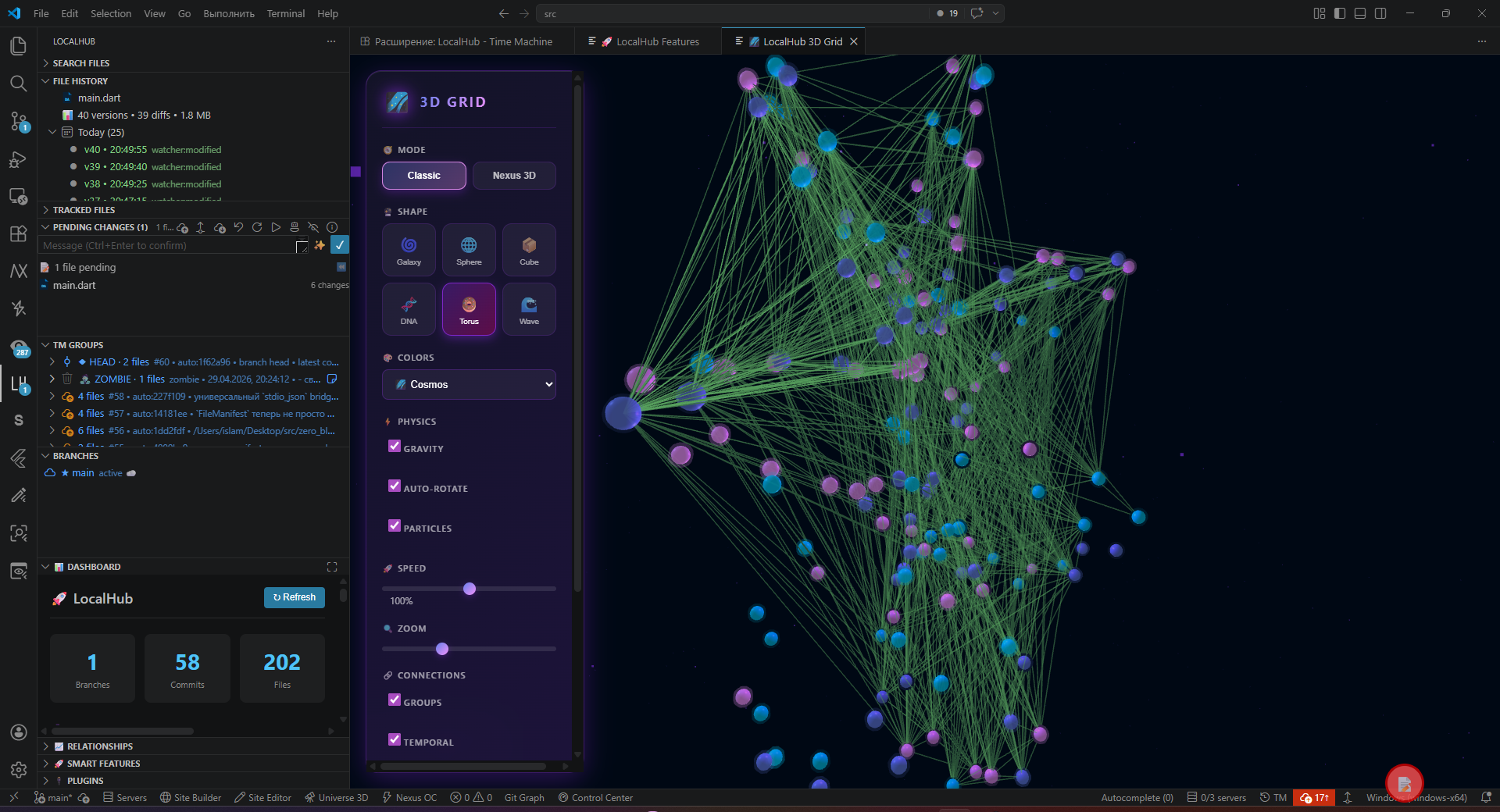
Task: Open Control Center from status bar
Action: [x=595, y=798]
